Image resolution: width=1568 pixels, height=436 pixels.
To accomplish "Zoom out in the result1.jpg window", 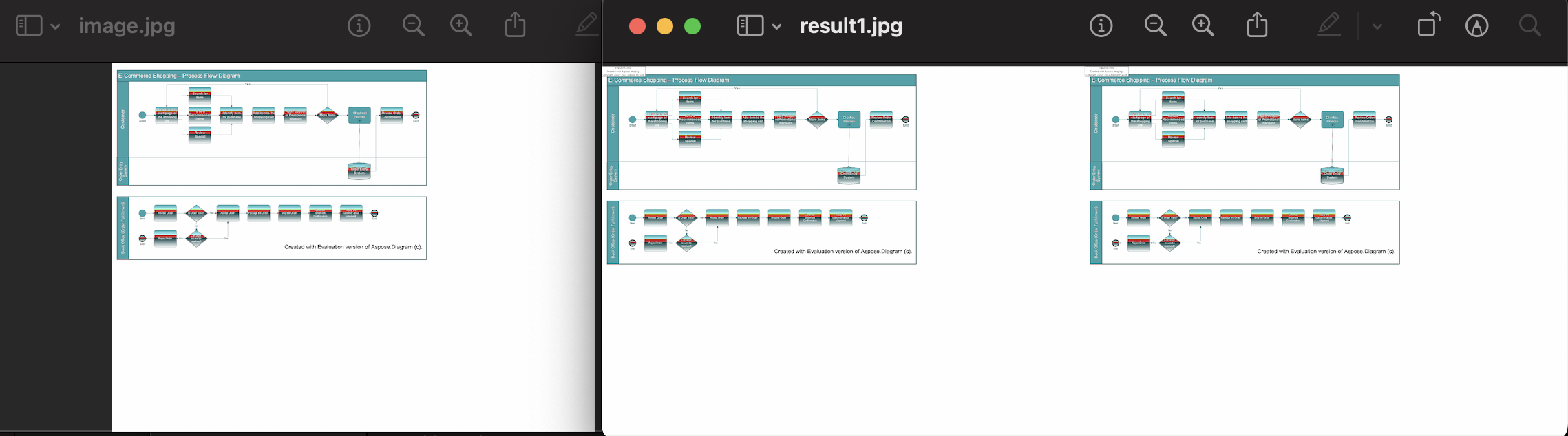I will pyautogui.click(x=1155, y=26).
